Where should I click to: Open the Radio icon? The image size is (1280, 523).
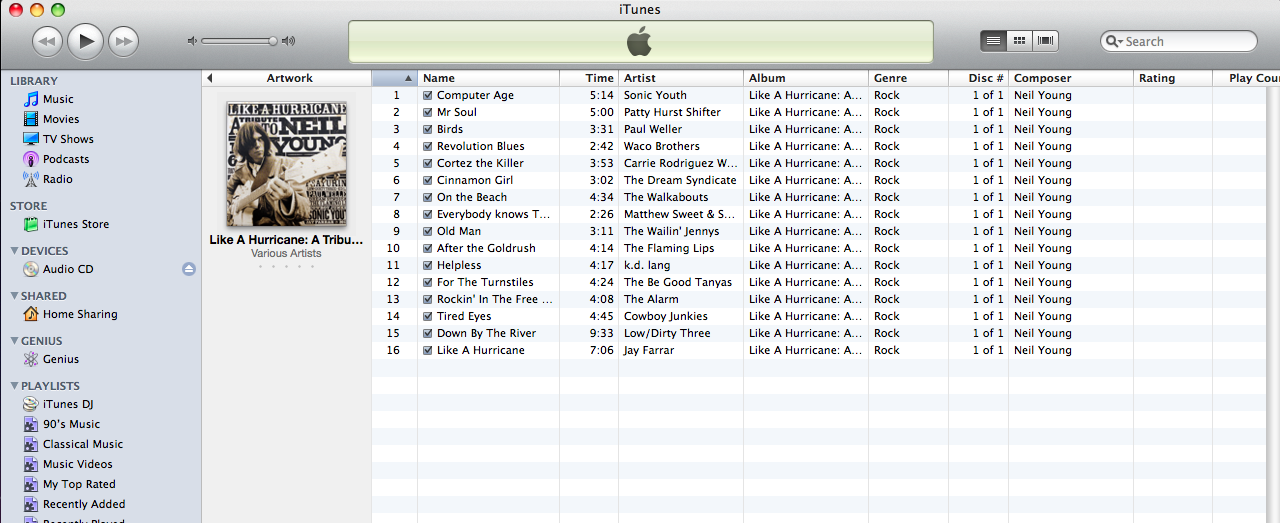pyautogui.click(x=31, y=179)
